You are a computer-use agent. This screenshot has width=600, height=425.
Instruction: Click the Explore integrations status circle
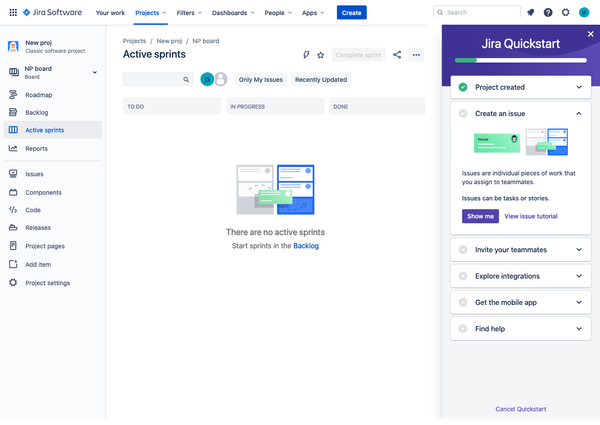coord(463,276)
